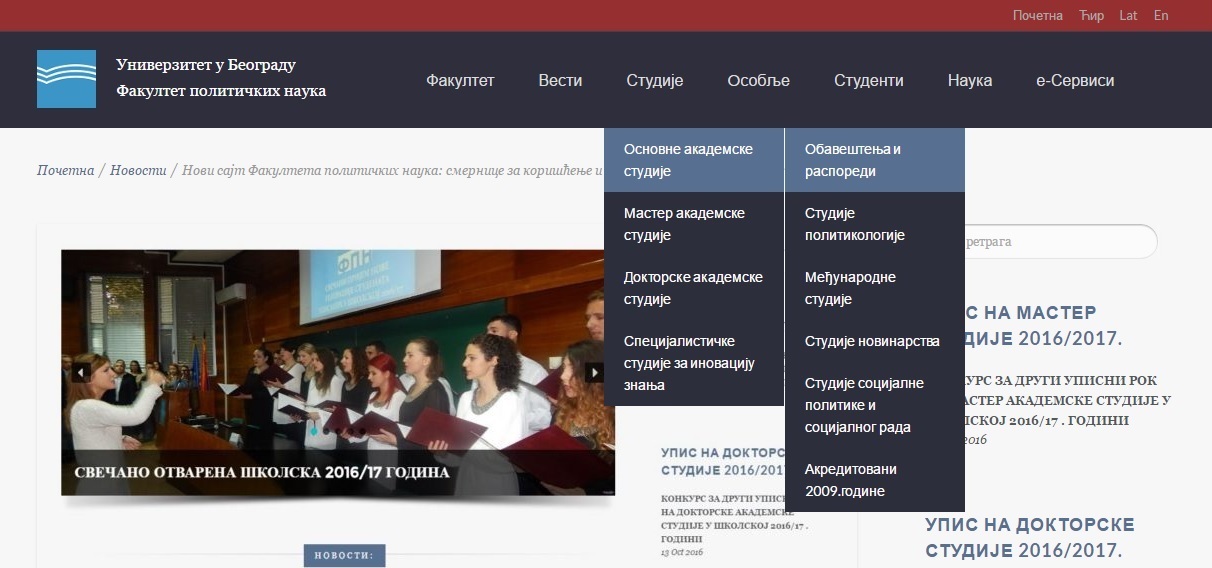Image resolution: width=1212 pixels, height=568 pixels.
Task: Open the Особље main menu
Action: [x=759, y=80]
